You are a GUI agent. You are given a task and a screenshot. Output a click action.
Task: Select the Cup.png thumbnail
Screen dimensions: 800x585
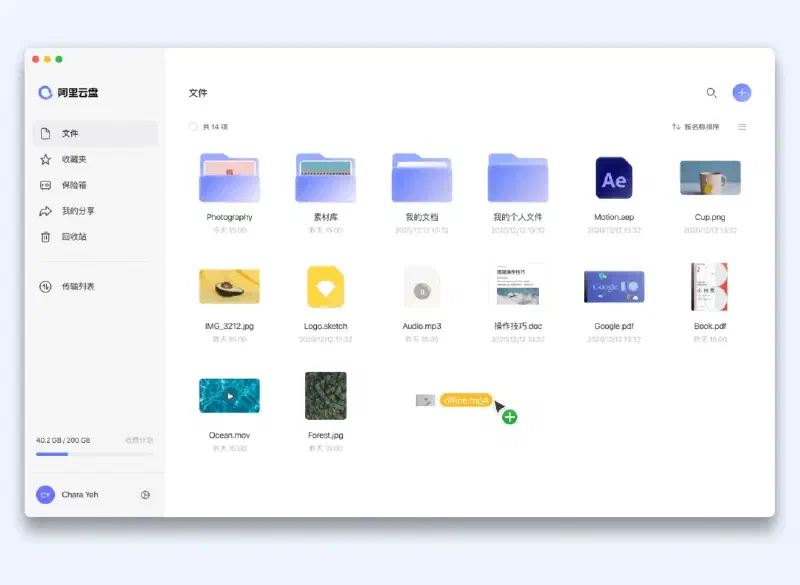click(x=710, y=177)
